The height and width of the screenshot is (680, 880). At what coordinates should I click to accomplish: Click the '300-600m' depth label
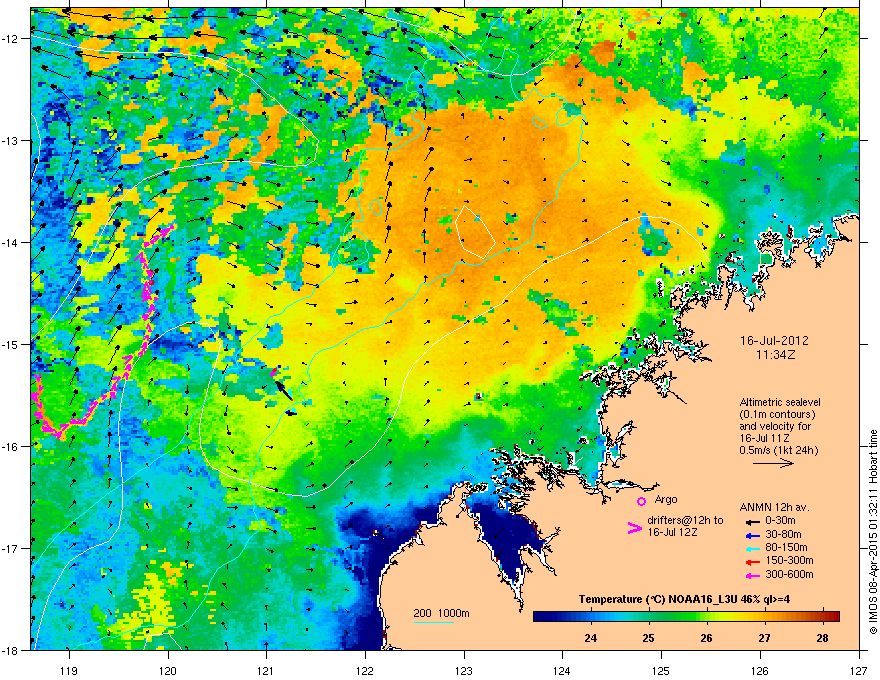789,574
